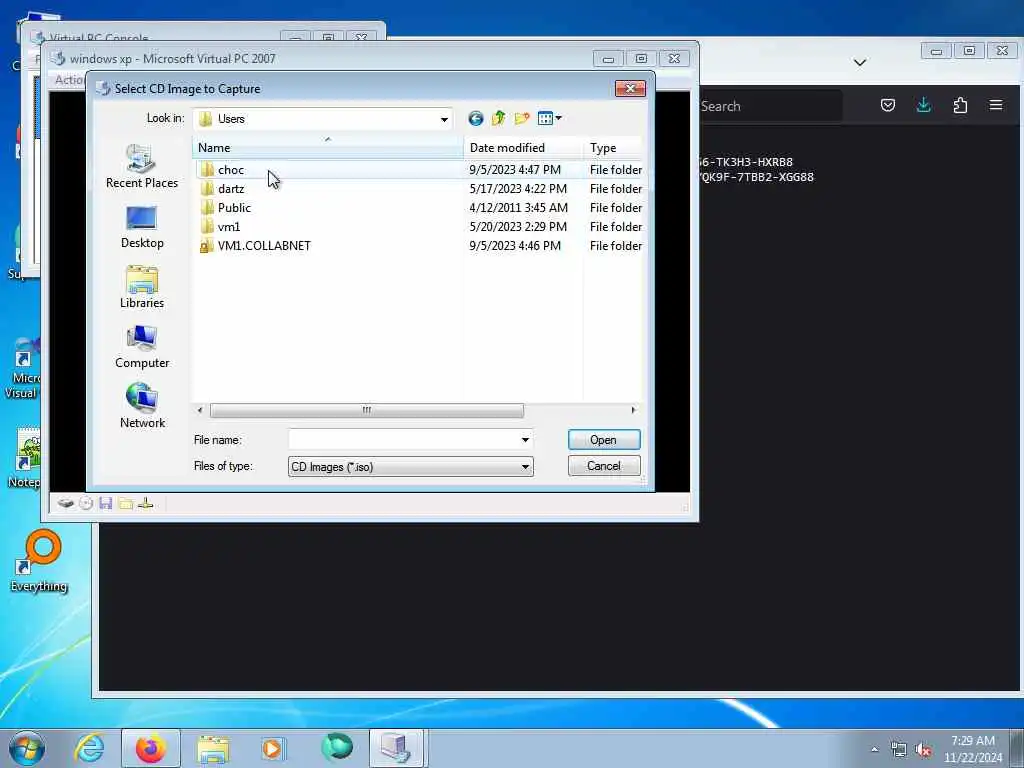Click the scrollbar right arrow
The width and height of the screenshot is (1024, 768).
(633, 410)
